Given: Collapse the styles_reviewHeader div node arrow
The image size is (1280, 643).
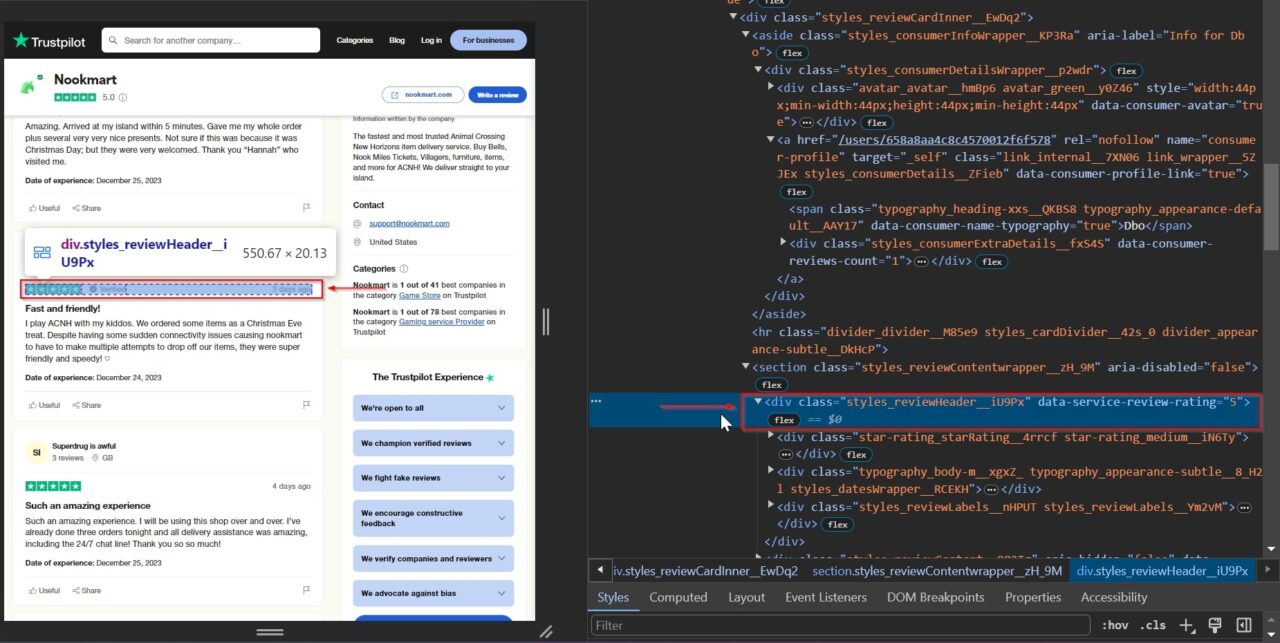Looking at the screenshot, I should pos(758,402).
